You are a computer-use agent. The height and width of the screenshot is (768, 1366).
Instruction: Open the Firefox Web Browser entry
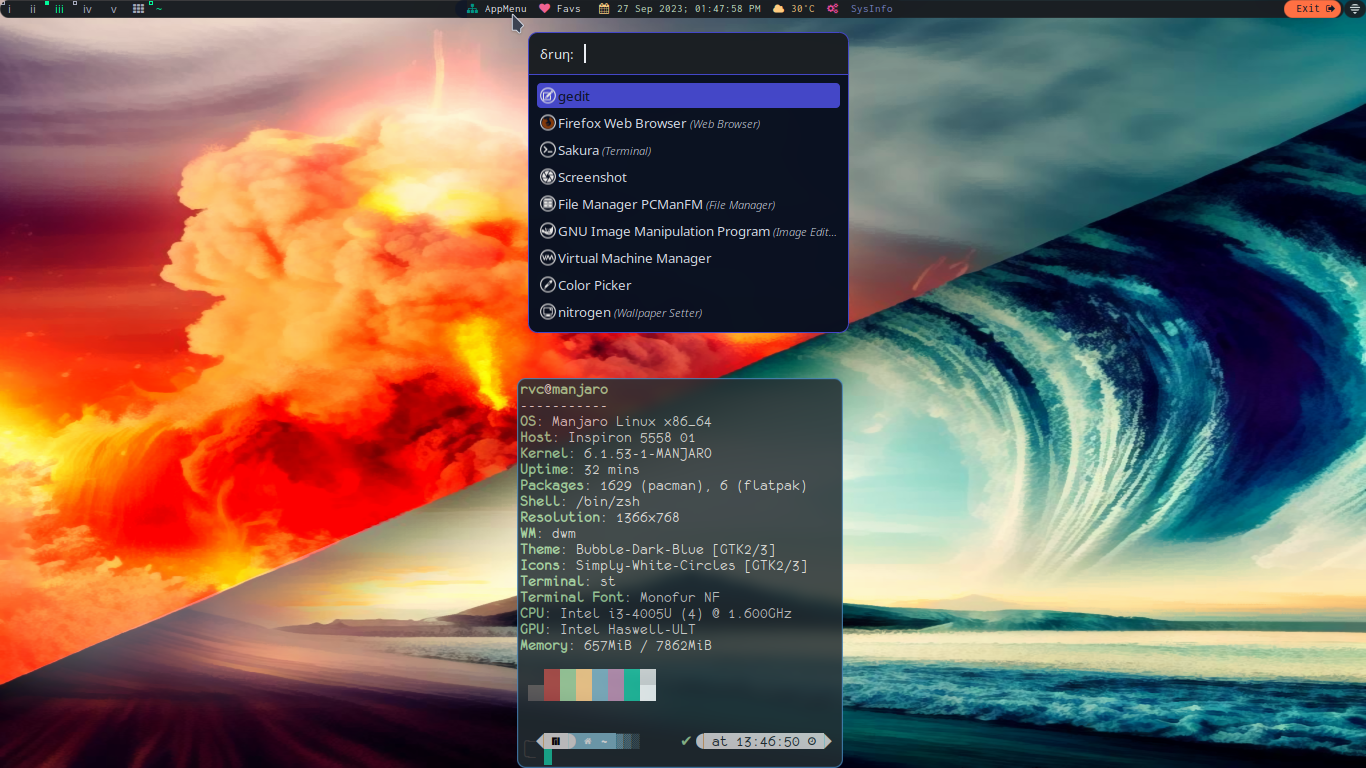point(548,122)
